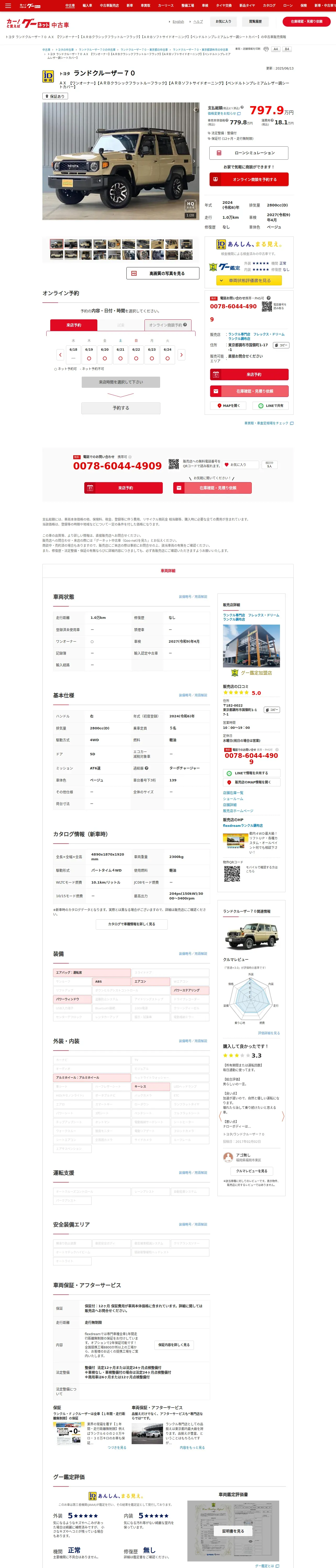336x1568 pixels.
Task: Open 来店予約 calendar button in sidebar
Action: click(249, 374)
